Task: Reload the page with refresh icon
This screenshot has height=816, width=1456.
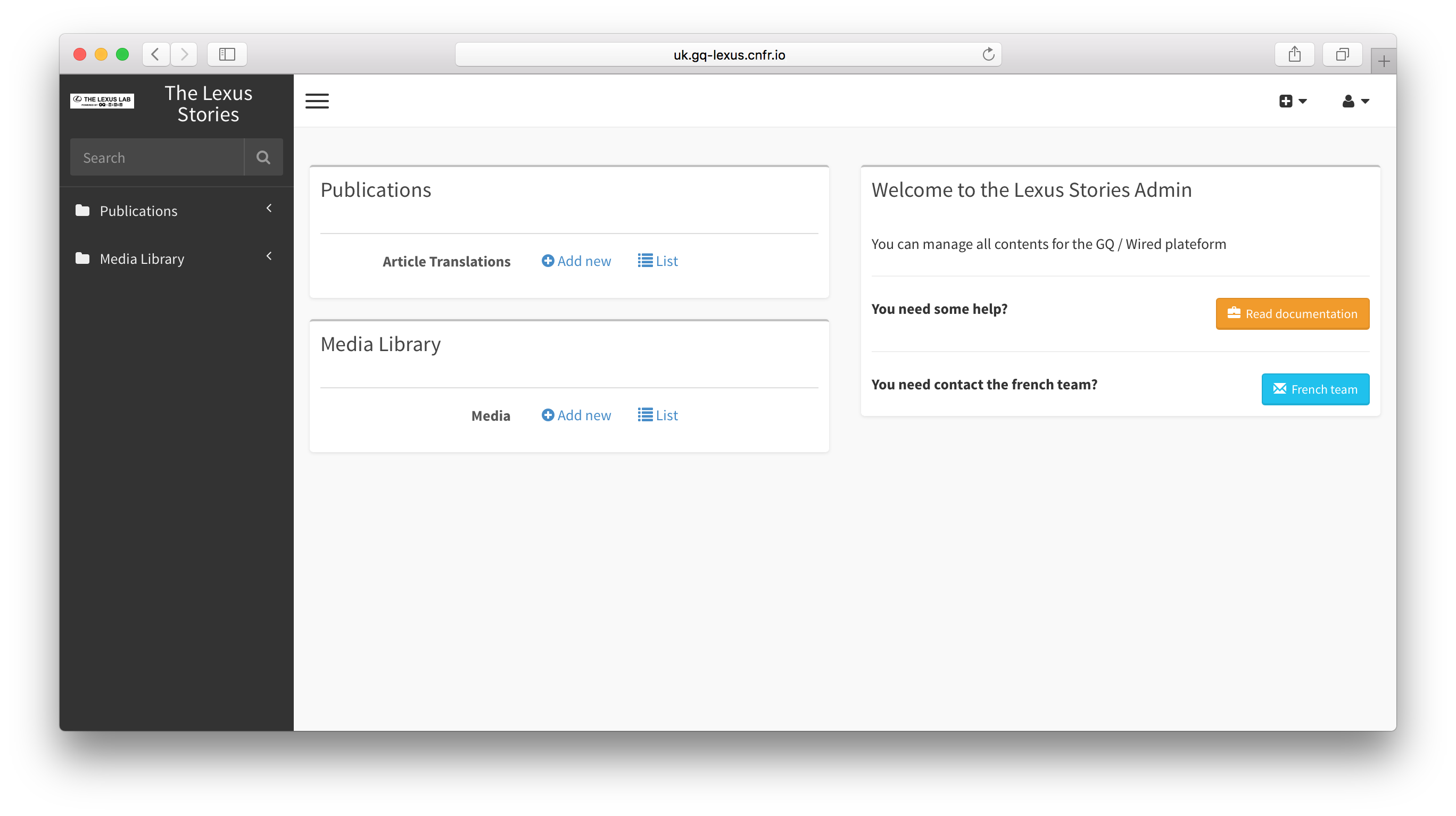Action: tap(988, 54)
